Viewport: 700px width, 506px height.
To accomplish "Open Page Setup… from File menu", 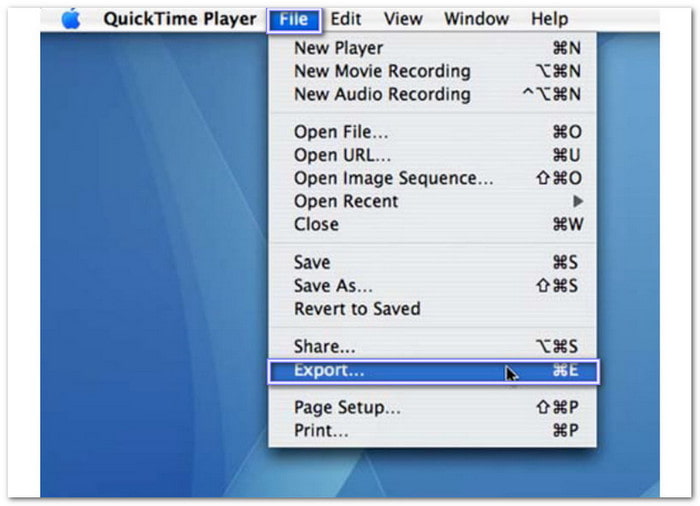I will (x=432, y=407).
